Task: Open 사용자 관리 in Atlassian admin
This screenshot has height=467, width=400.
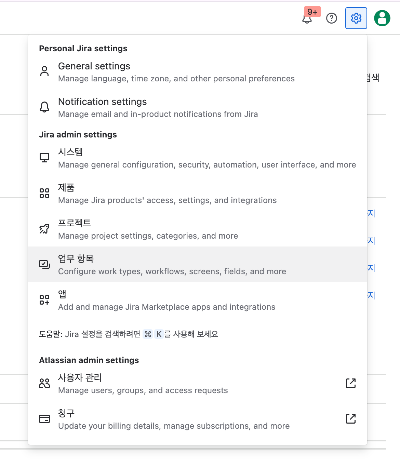Action: tap(197, 384)
